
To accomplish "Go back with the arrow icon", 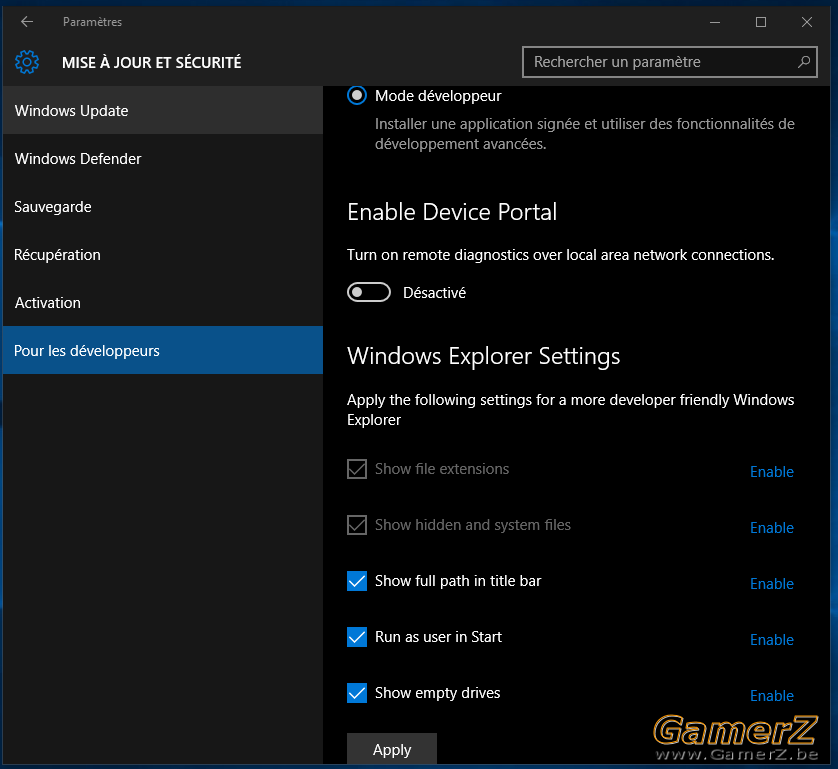I will click(27, 22).
